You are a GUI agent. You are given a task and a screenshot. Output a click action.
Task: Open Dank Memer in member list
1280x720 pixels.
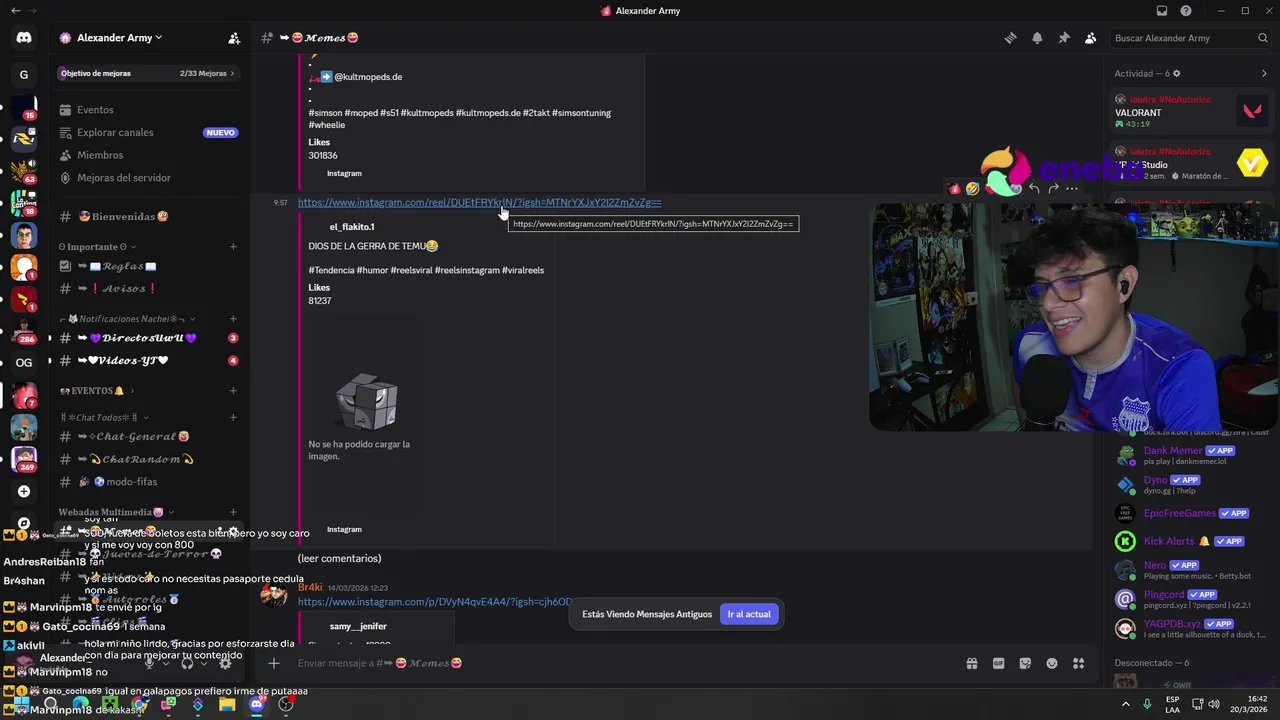tap(1190, 455)
